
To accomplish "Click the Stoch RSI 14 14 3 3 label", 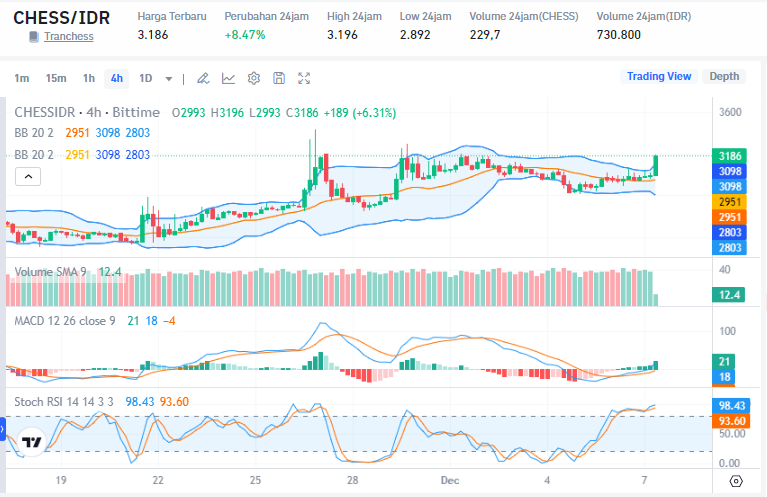I will click(x=64, y=402).
